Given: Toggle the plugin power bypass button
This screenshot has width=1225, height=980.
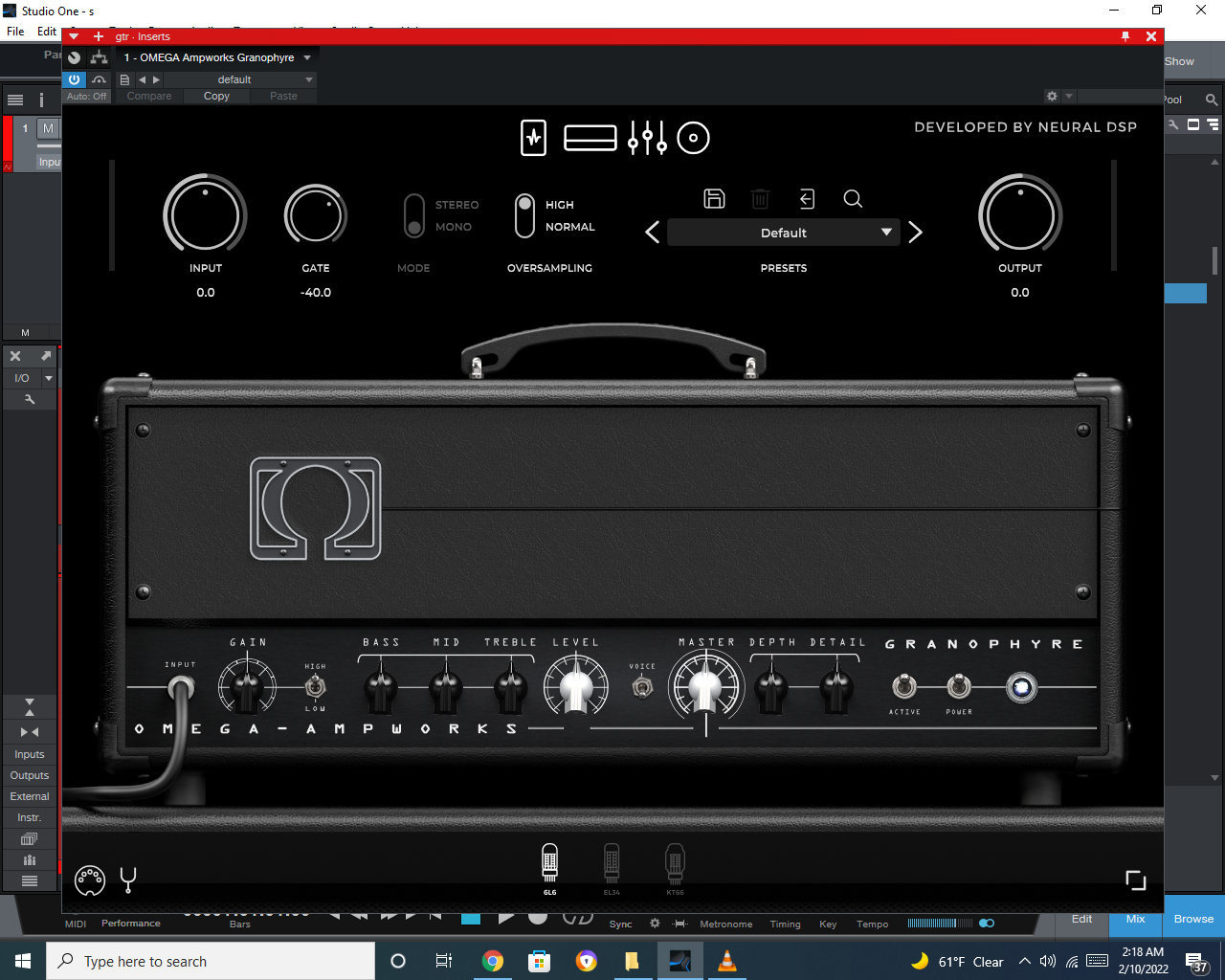Looking at the screenshot, I should point(74,79).
